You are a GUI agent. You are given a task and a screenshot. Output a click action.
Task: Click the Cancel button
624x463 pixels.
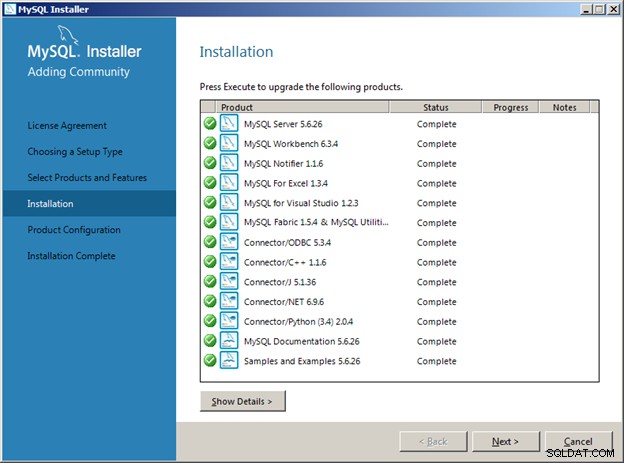click(x=578, y=441)
